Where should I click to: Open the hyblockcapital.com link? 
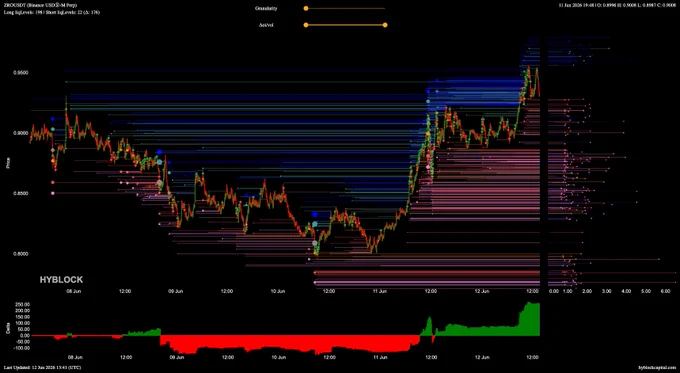pyautogui.click(x=657, y=368)
